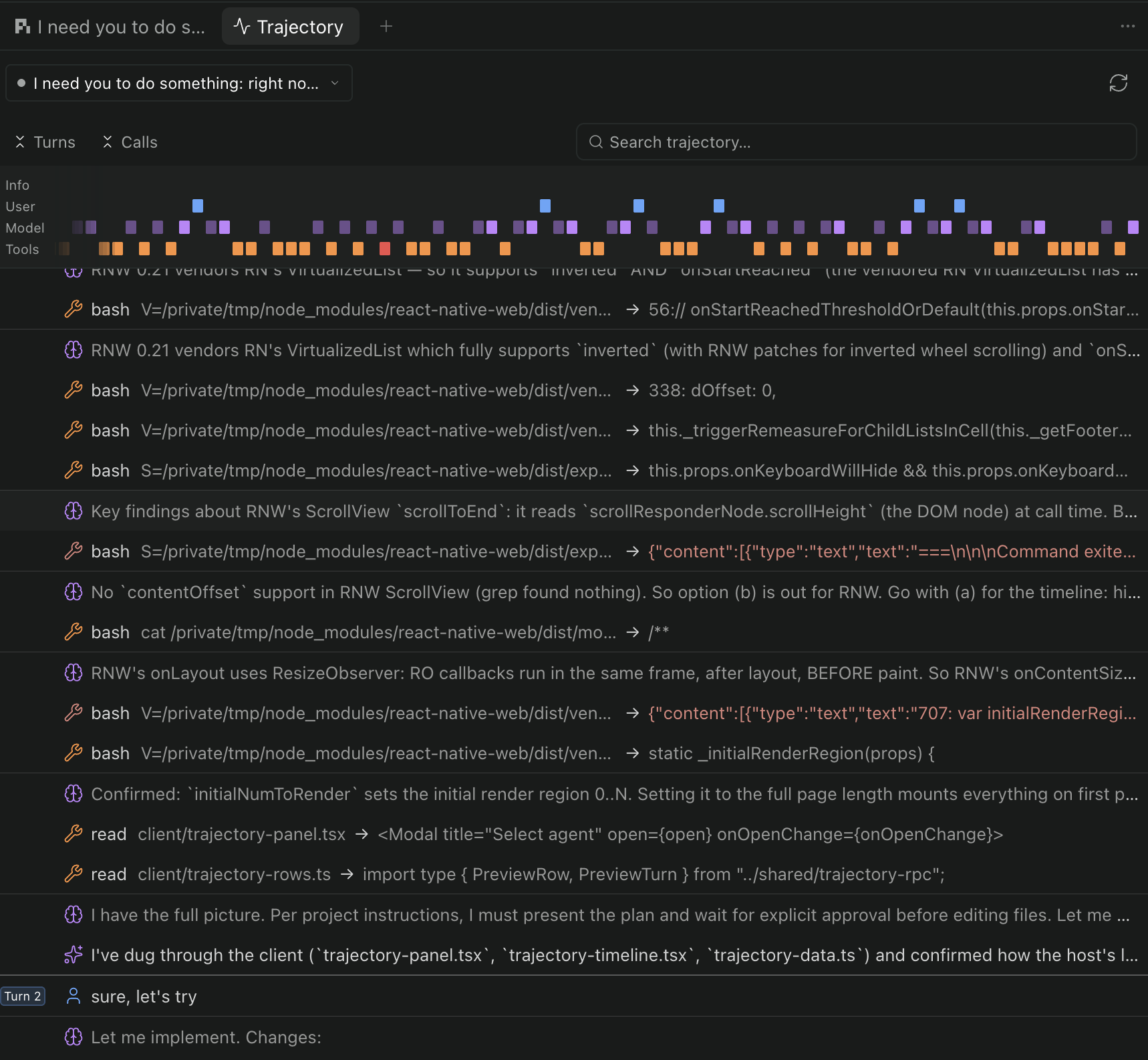1148x1060 pixels.
Task: Click the brain icon on 'No contentOffset support' row
Action: tap(74, 592)
